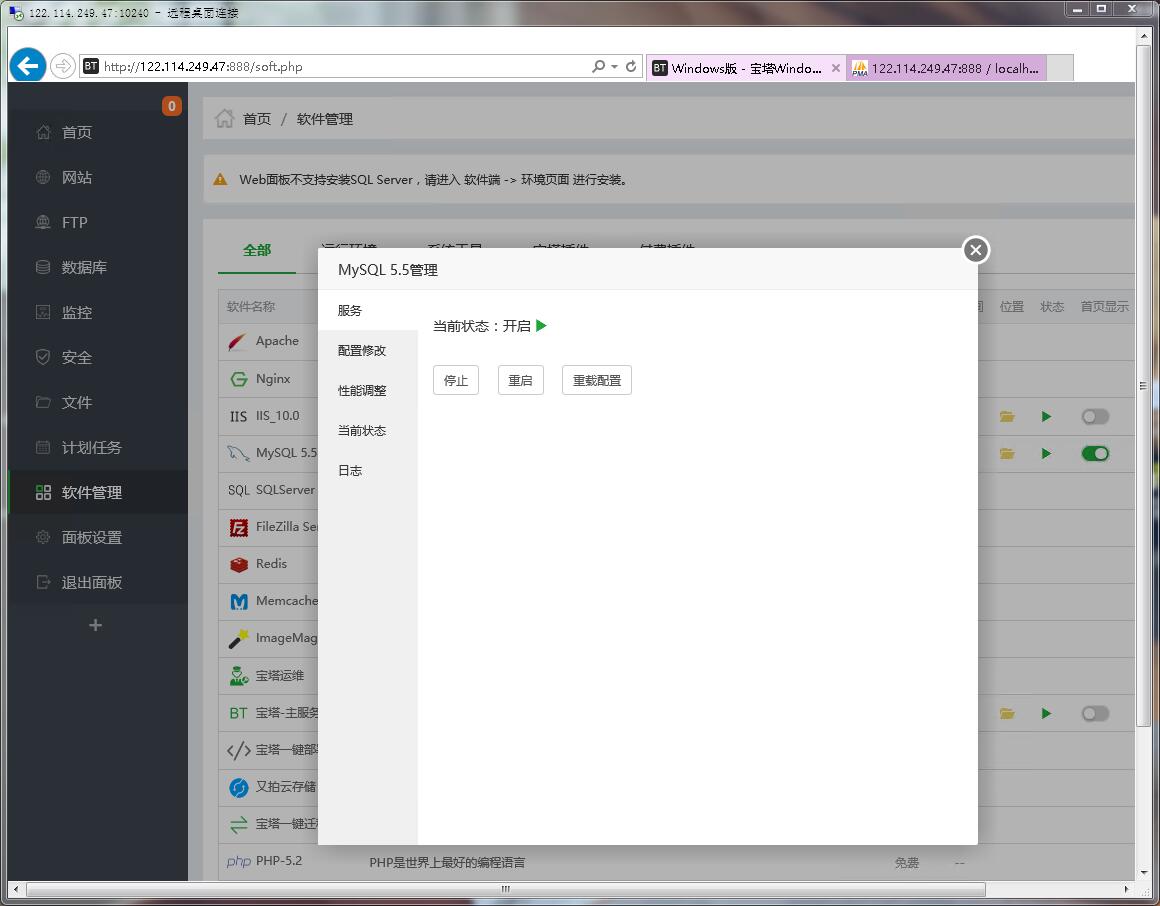Click the green status play icon for 宝塔-主服务

[x=1046, y=714]
